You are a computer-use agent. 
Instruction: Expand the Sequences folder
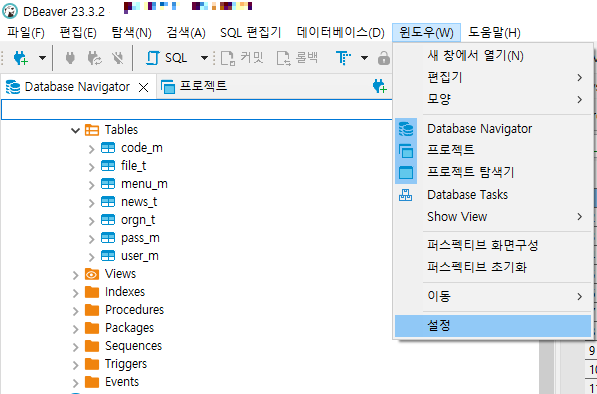pyautogui.click(x=75, y=347)
